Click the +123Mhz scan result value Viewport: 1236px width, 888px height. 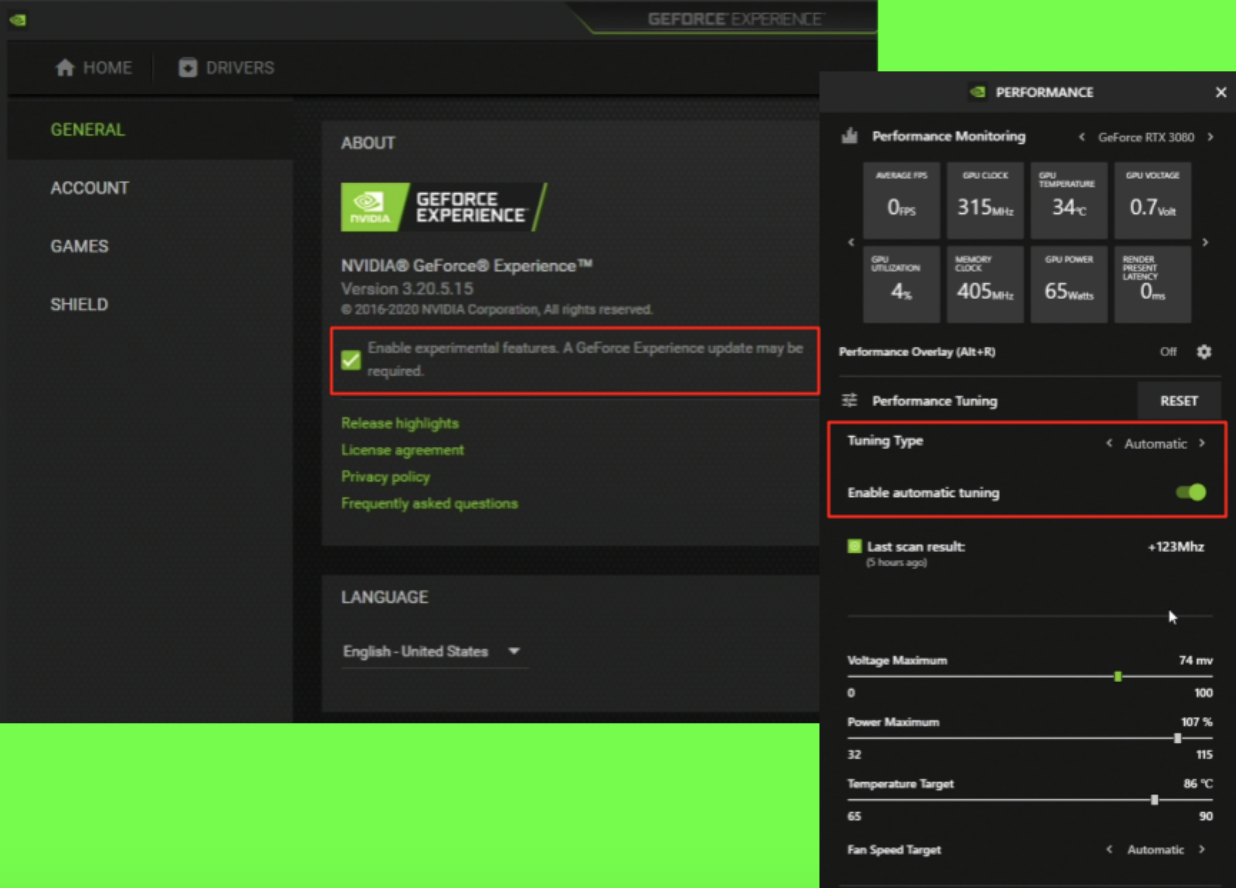click(1175, 547)
